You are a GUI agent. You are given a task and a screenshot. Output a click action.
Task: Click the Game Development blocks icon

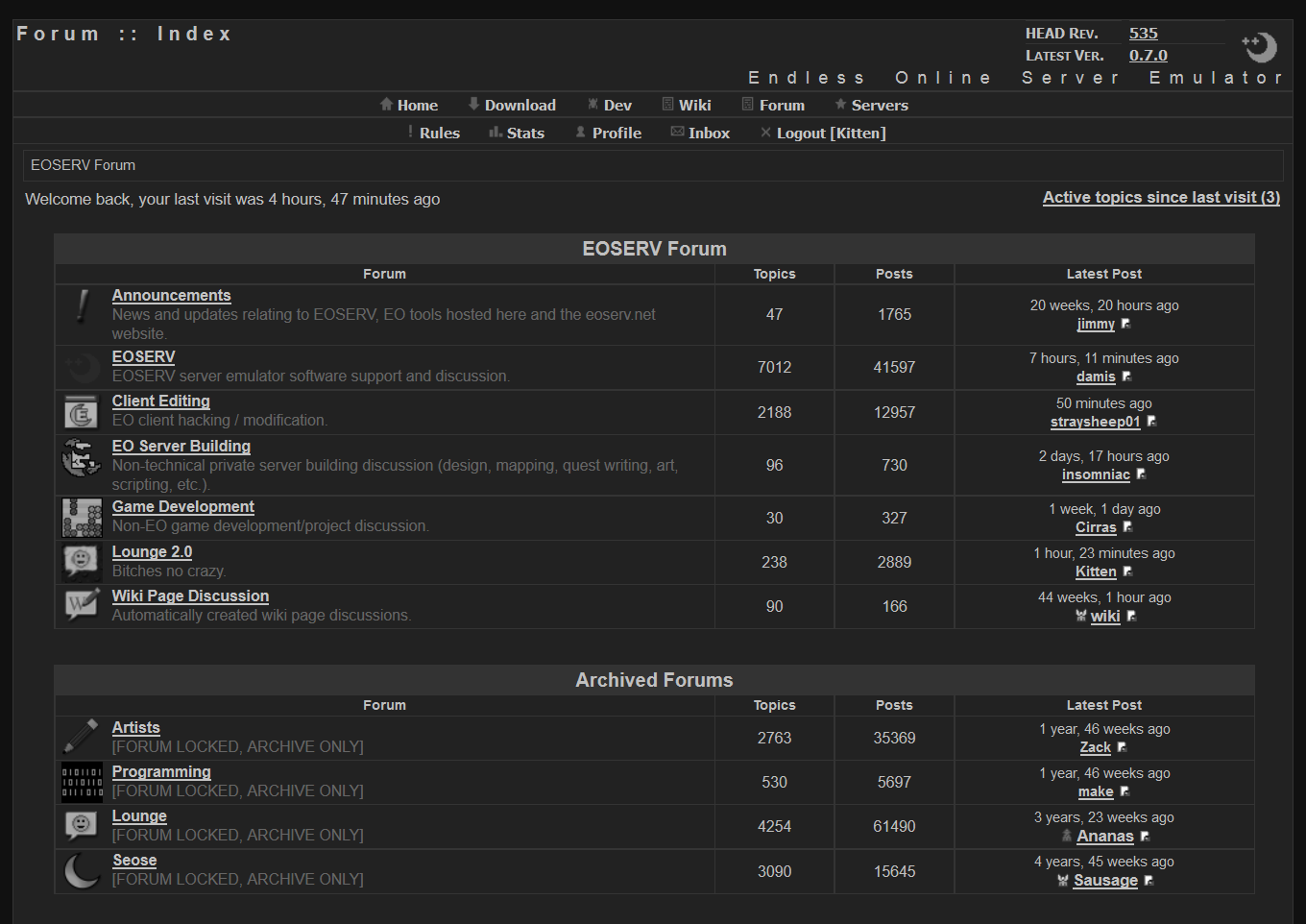click(82, 518)
